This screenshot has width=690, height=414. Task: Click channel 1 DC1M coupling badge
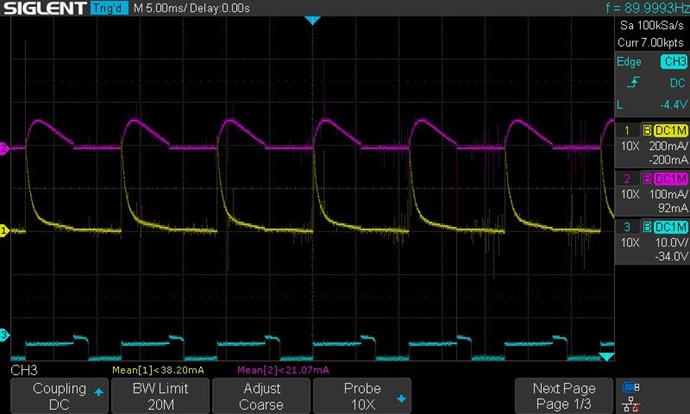tap(671, 131)
